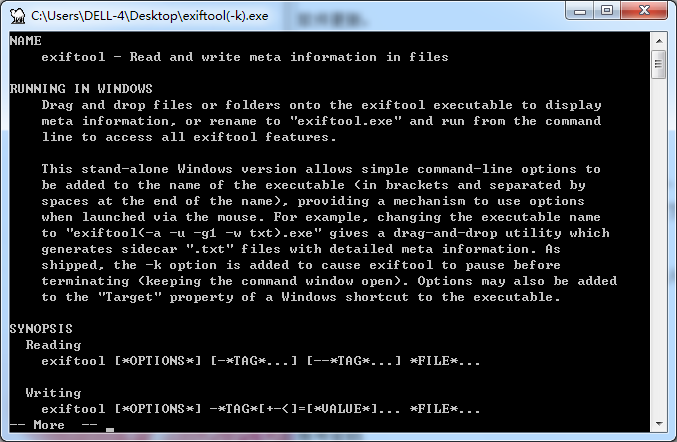This screenshot has height=442, width=677.
Task: Click the "-- More --" pager prompt
Action: click(54, 425)
